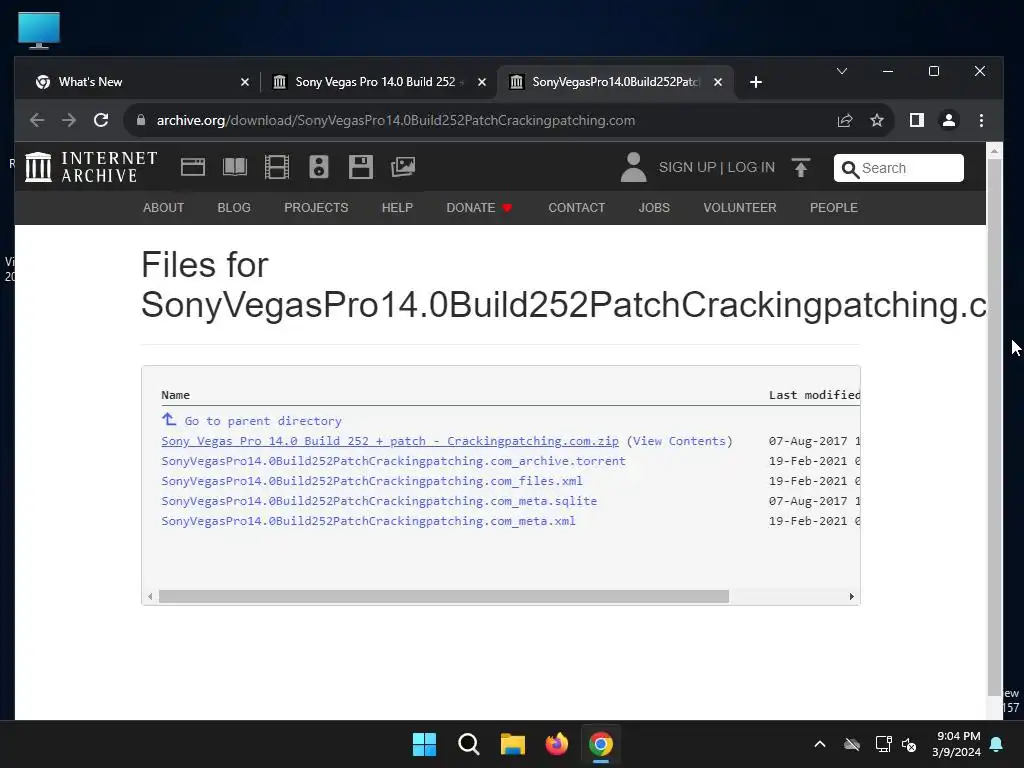Screen dimensions: 1024x768
Task: Click the Upload arrow icon
Action: point(801,168)
